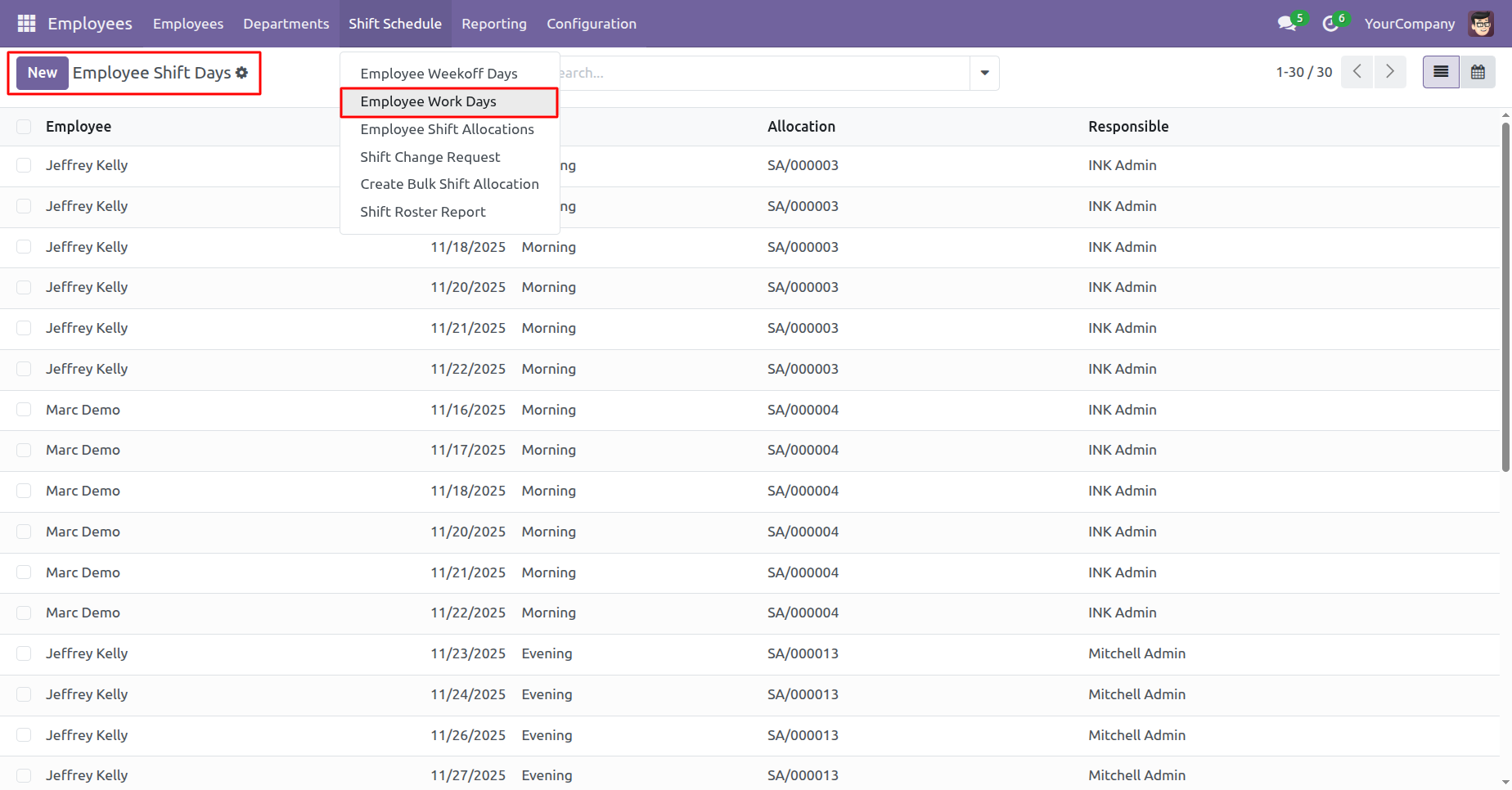The image size is (1512, 790).
Task: Click Evening in the 11/27/2025 row
Action: [x=547, y=775]
